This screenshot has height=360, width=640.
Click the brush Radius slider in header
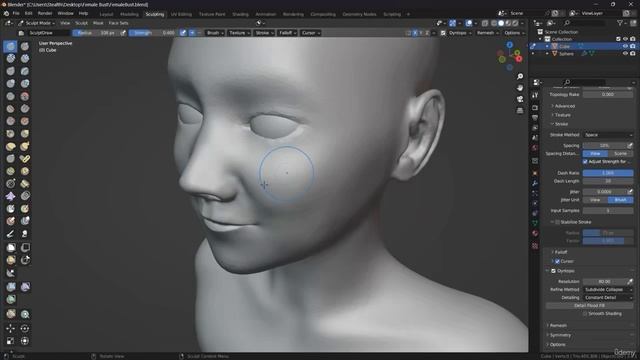[x=96, y=33]
